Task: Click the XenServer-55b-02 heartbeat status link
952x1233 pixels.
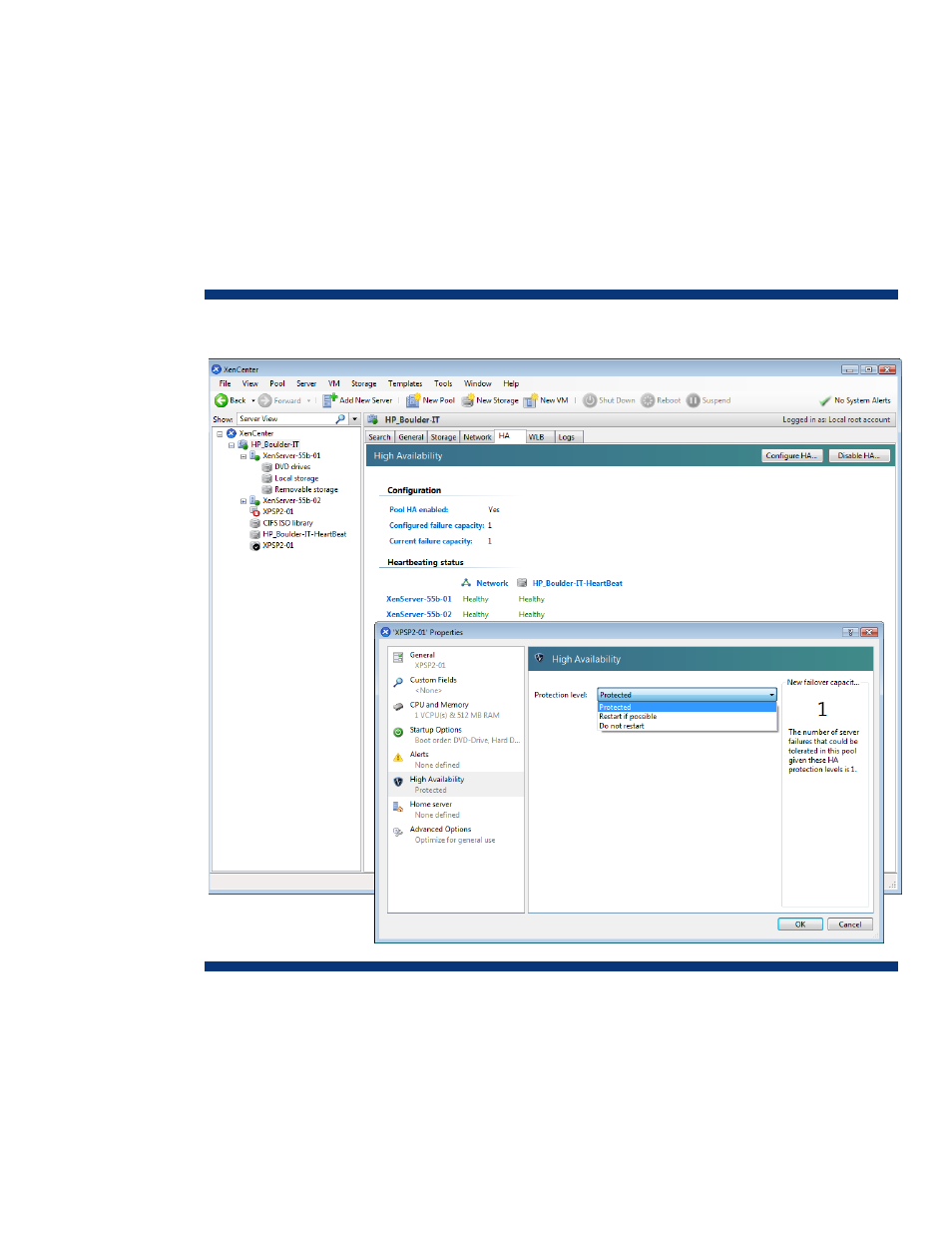Action: (419, 614)
